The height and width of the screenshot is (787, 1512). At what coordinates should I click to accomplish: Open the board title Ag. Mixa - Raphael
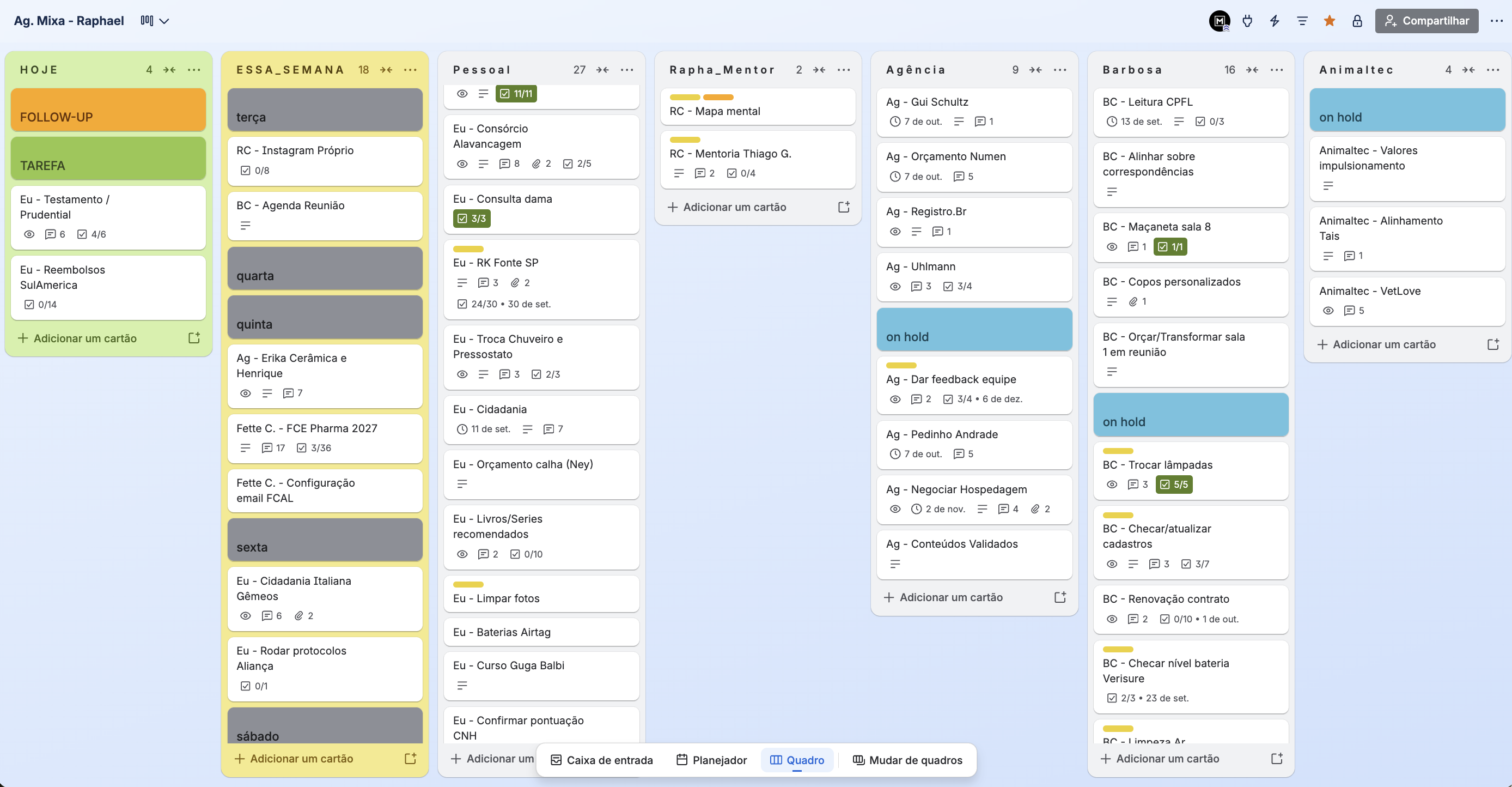coord(69,21)
